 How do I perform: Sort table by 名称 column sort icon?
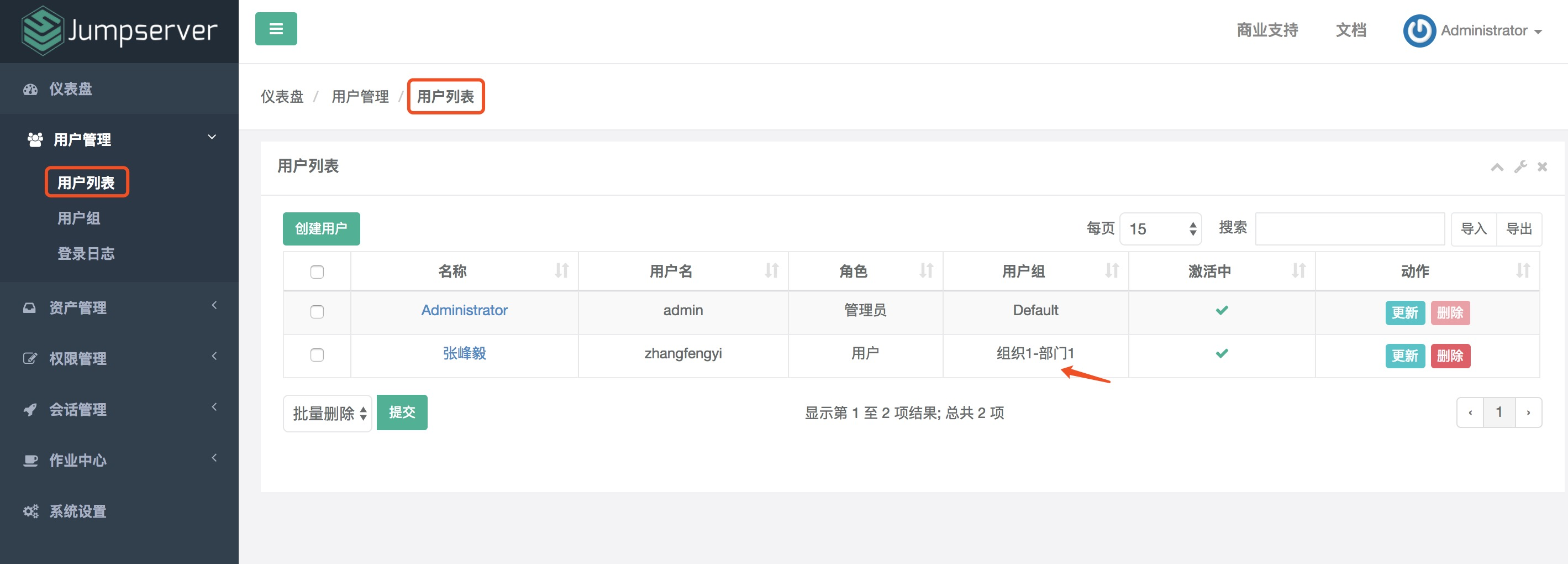[x=561, y=270]
